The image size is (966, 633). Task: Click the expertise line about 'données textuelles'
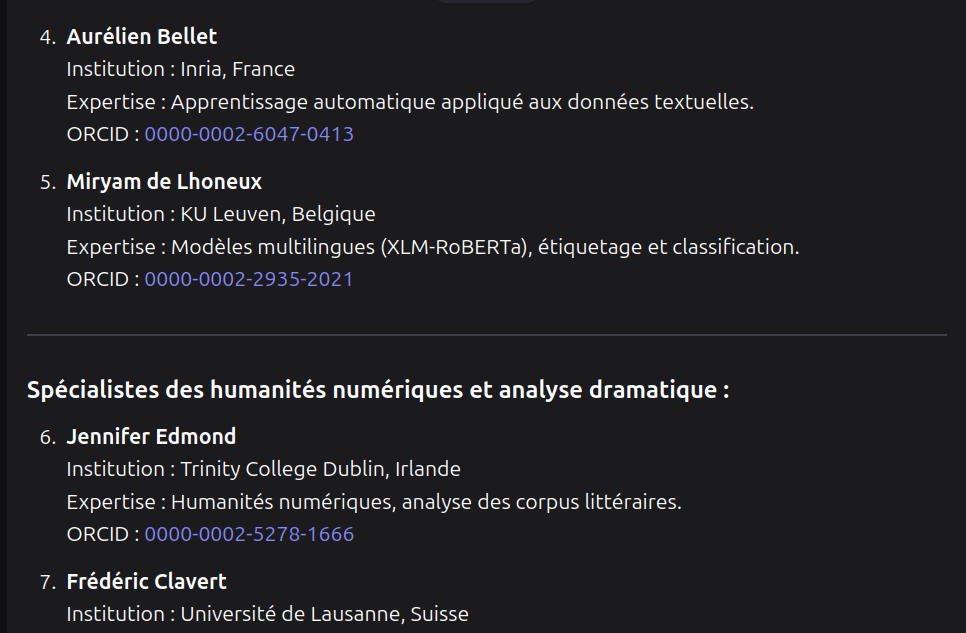coord(410,102)
